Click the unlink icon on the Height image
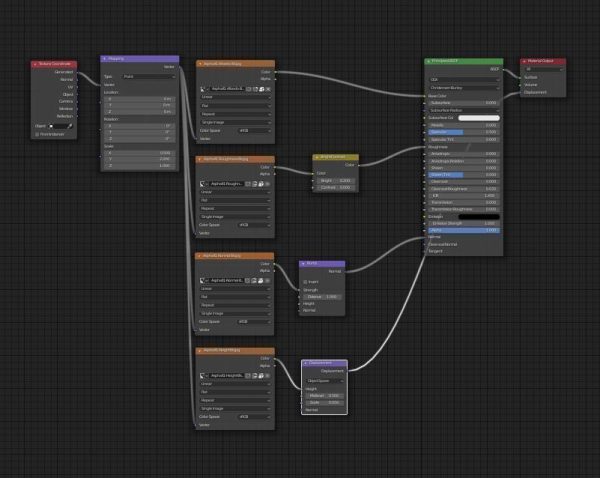600x478 pixels. (267, 376)
